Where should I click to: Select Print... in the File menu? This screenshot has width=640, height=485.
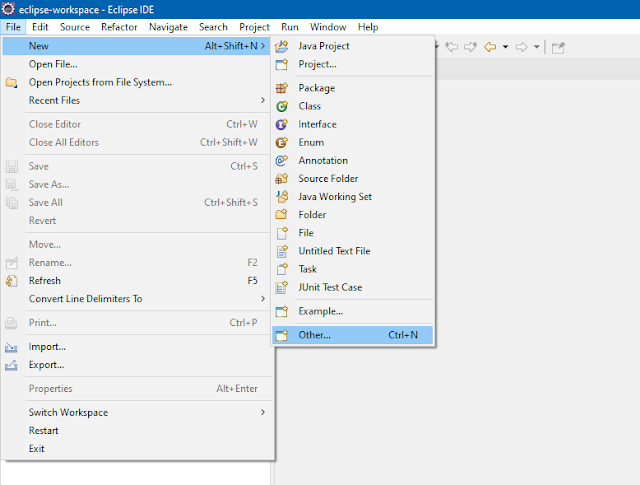pos(137,323)
